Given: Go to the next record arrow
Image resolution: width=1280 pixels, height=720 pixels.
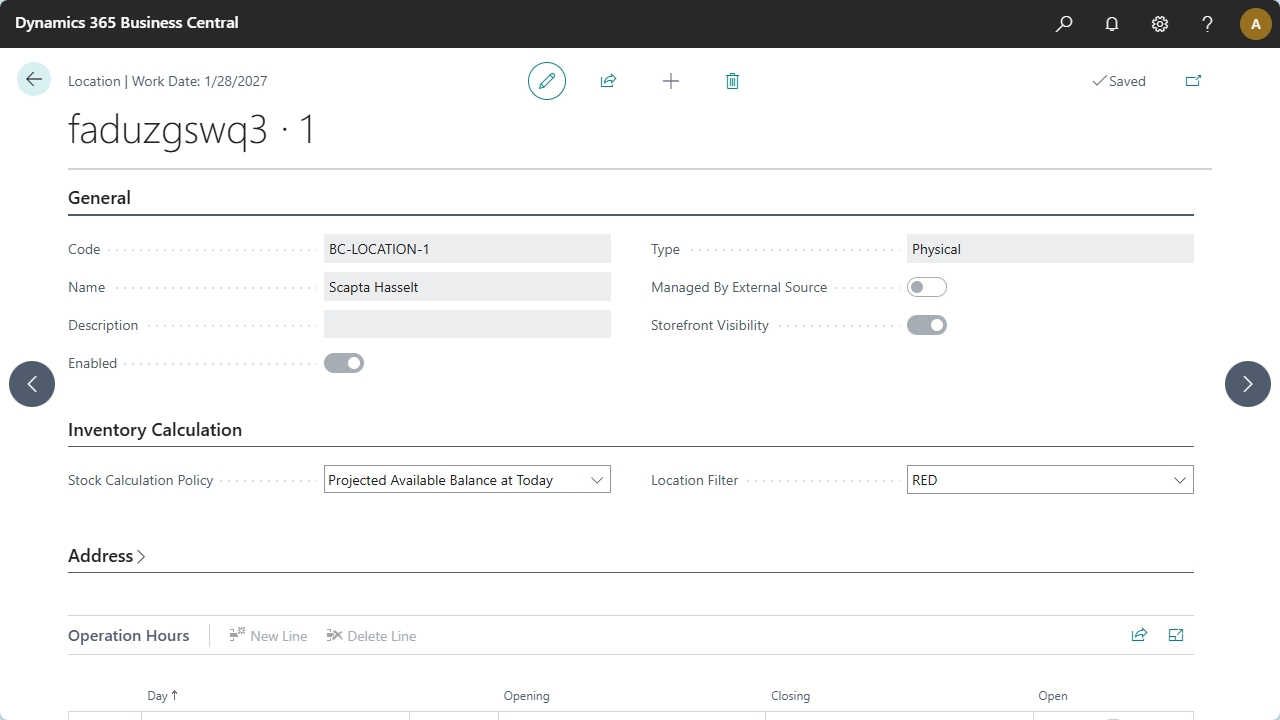Looking at the screenshot, I should (1247, 384).
